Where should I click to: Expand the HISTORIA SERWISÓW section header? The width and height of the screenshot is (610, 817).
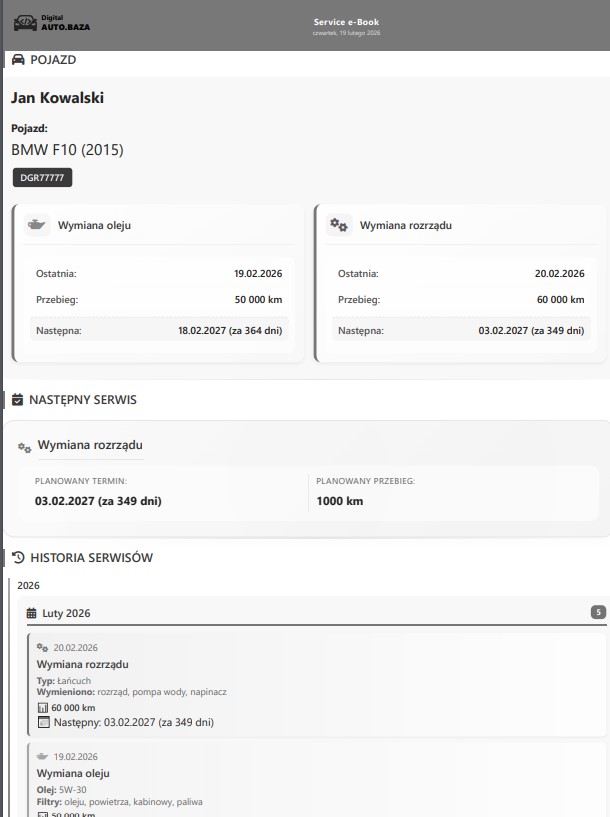pos(92,558)
